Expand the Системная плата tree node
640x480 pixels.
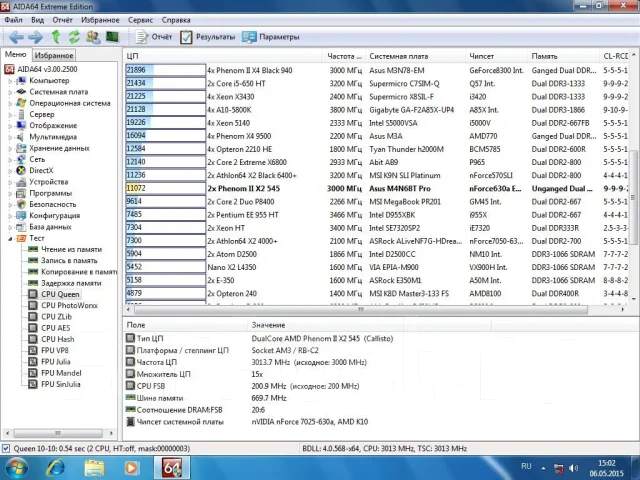pyautogui.click(x=10, y=92)
